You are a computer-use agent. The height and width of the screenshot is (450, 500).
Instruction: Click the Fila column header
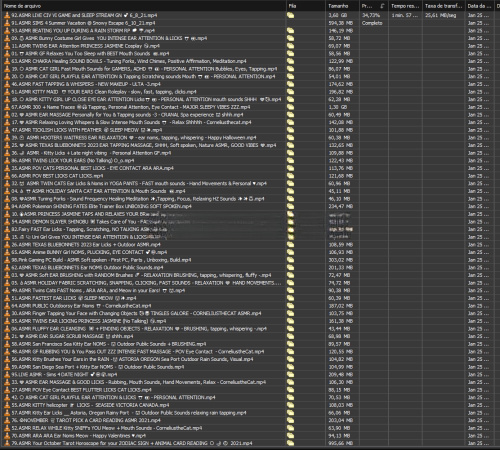click(292, 6)
